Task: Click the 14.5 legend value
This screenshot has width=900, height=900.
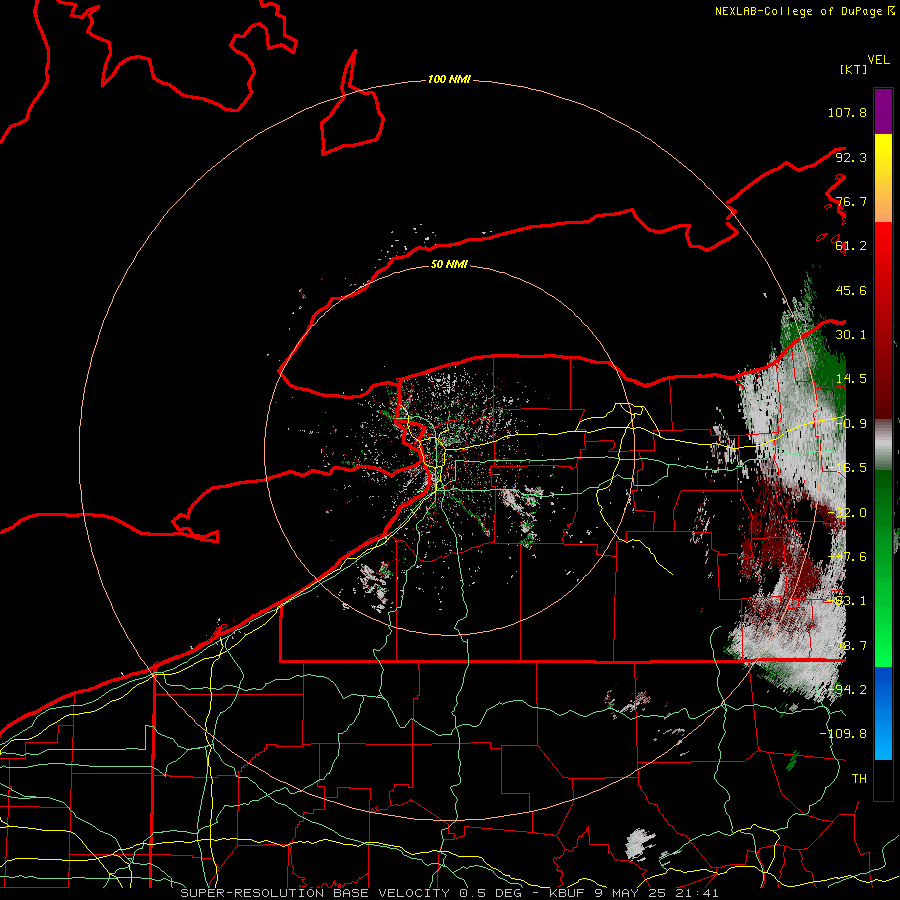Action: (x=851, y=379)
